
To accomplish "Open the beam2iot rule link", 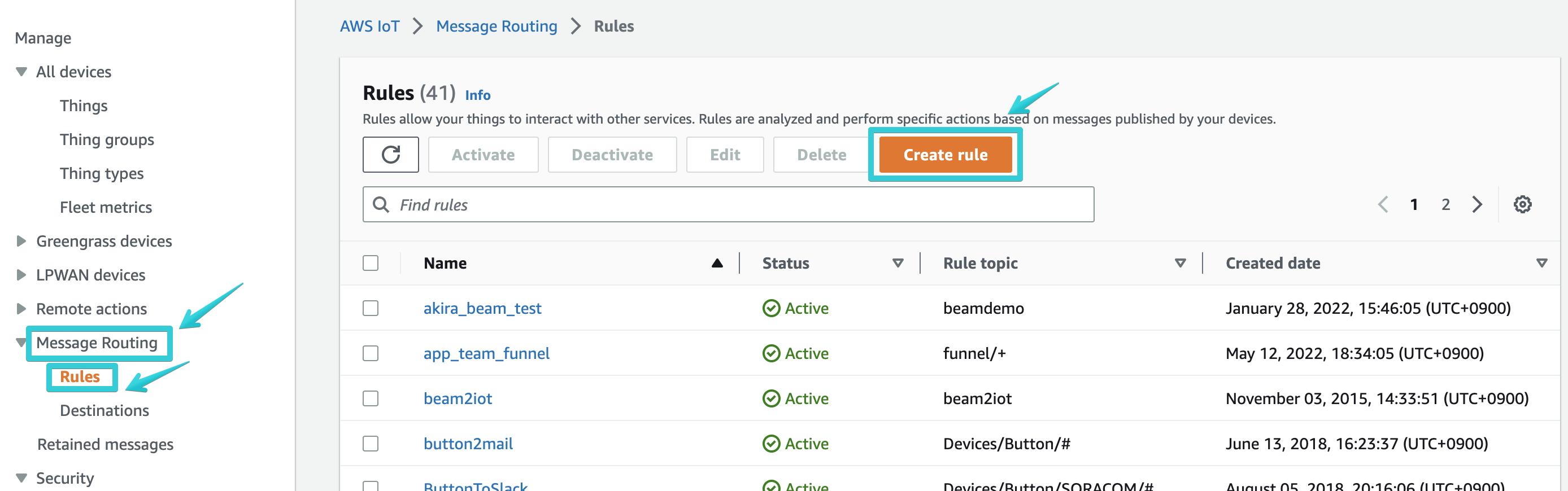I will [x=458, y=398].
